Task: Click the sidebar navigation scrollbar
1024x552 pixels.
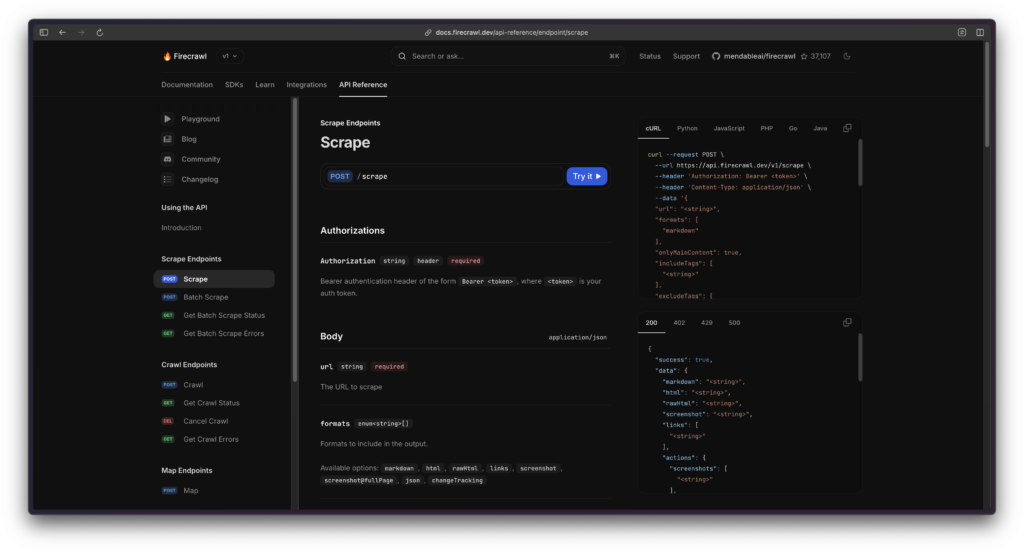Action: (x=295, y=239)
